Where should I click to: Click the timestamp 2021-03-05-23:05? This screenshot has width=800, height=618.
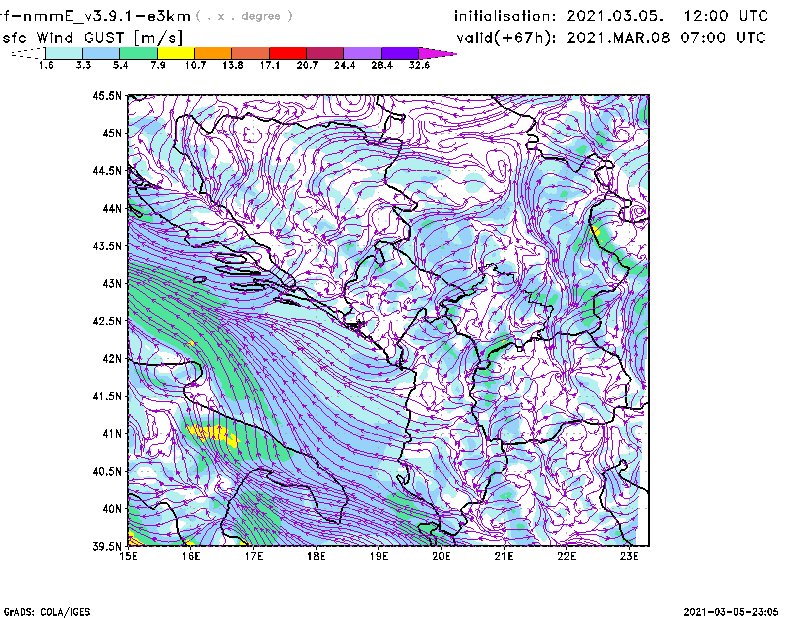[x=731, y=612]
